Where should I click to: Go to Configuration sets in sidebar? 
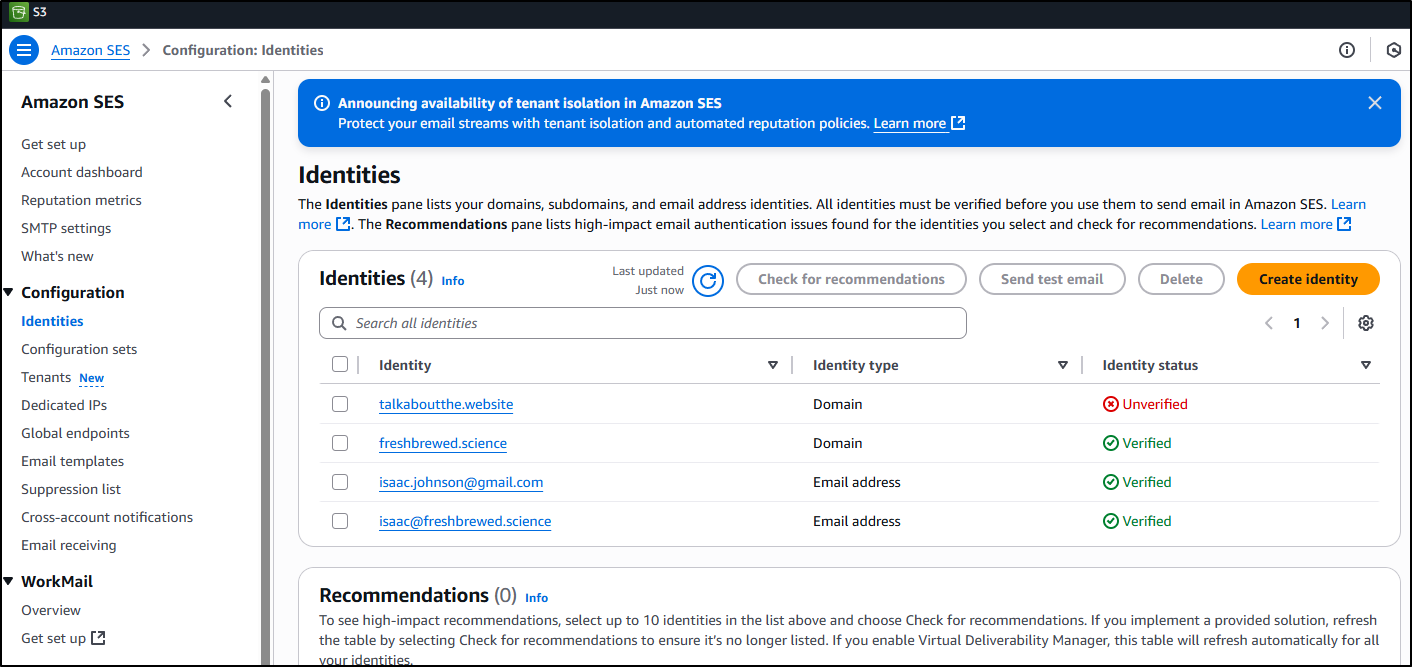79,349
